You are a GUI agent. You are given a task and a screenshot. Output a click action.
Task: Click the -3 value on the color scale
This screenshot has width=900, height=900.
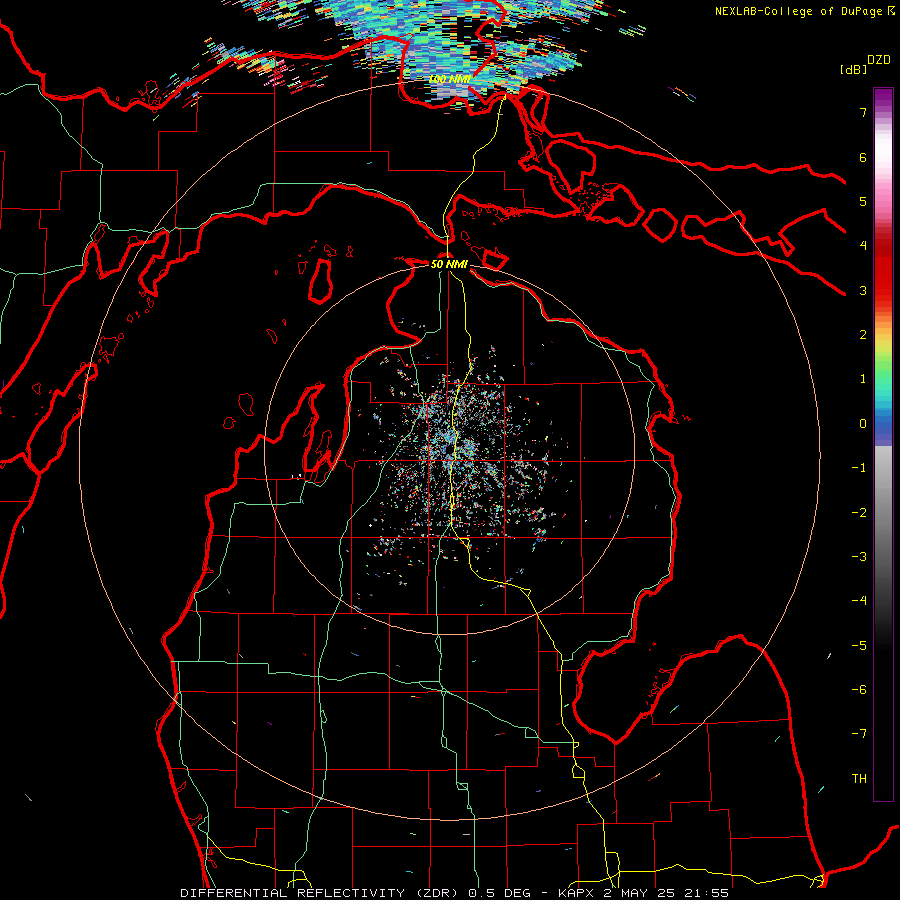[859, 557]
